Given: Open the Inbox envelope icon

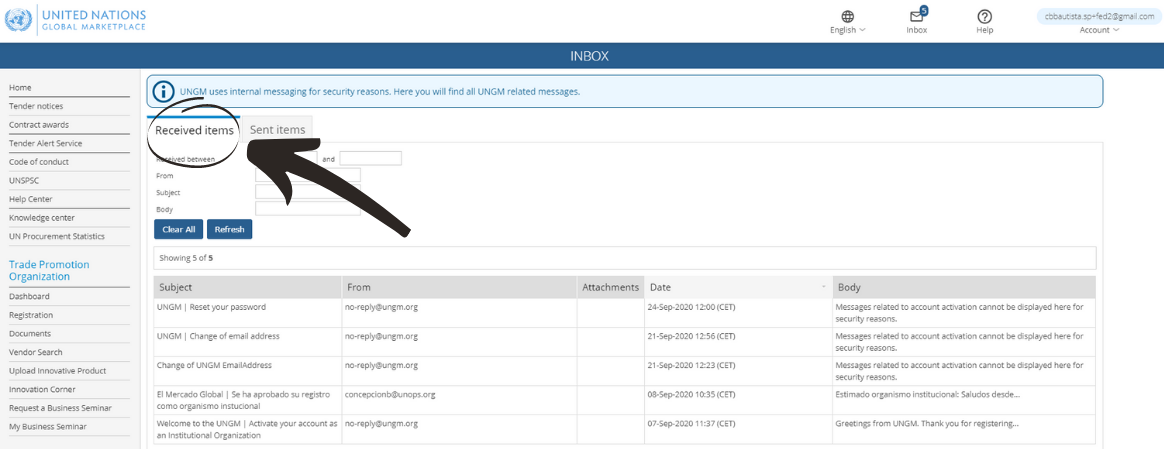Looking at the screenshot, I should [x=917, y=16].
